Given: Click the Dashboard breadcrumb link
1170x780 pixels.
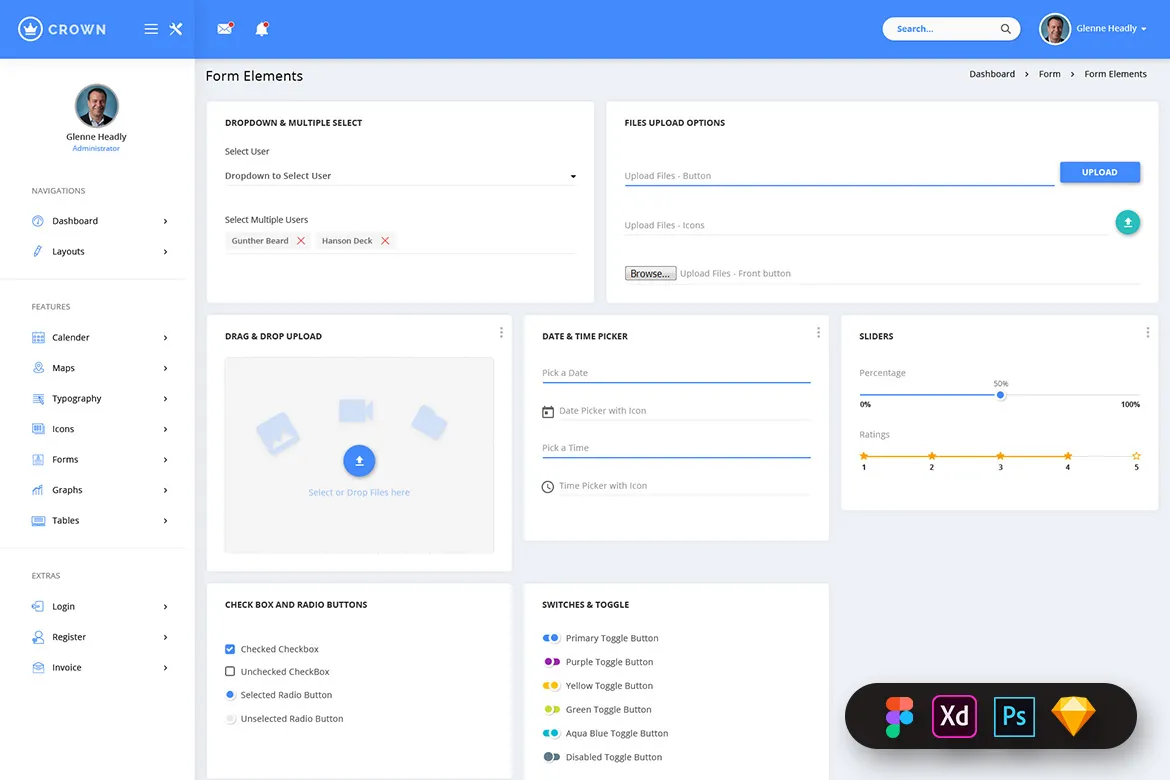Looking at the screenshot, I should (x=991, y=73).
